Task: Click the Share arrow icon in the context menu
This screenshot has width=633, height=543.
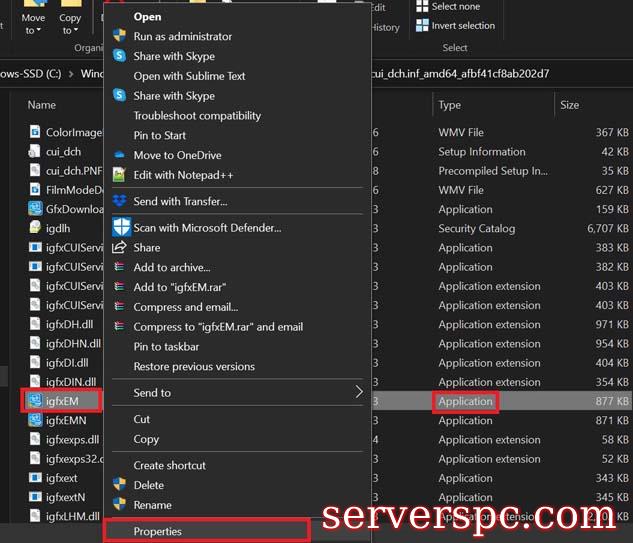Action: pos(120,247)
